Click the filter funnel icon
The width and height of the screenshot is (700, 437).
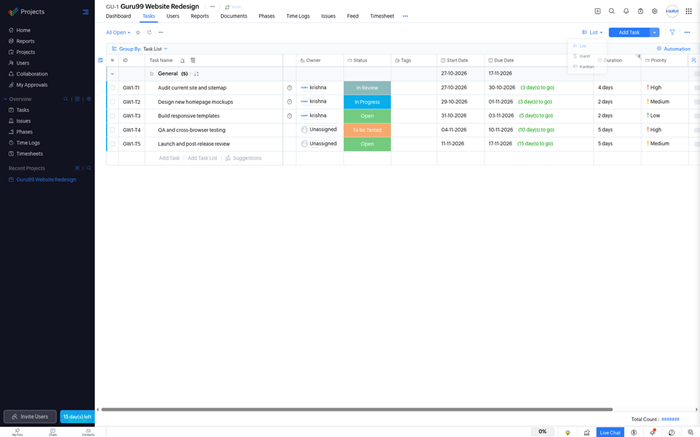coord(672,32)
